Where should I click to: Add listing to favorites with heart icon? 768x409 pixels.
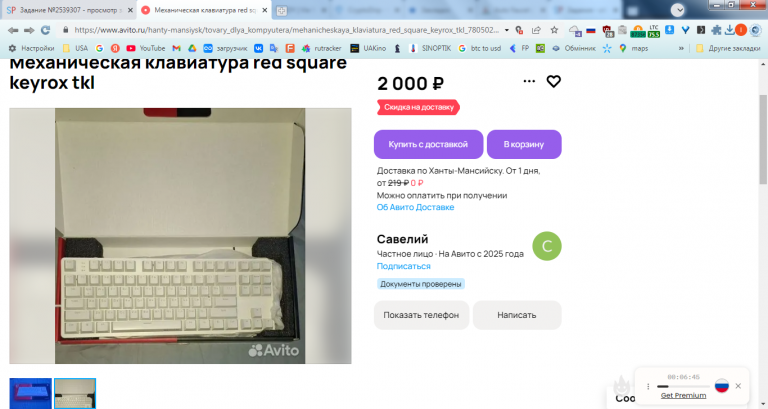[x=553, y=81]
